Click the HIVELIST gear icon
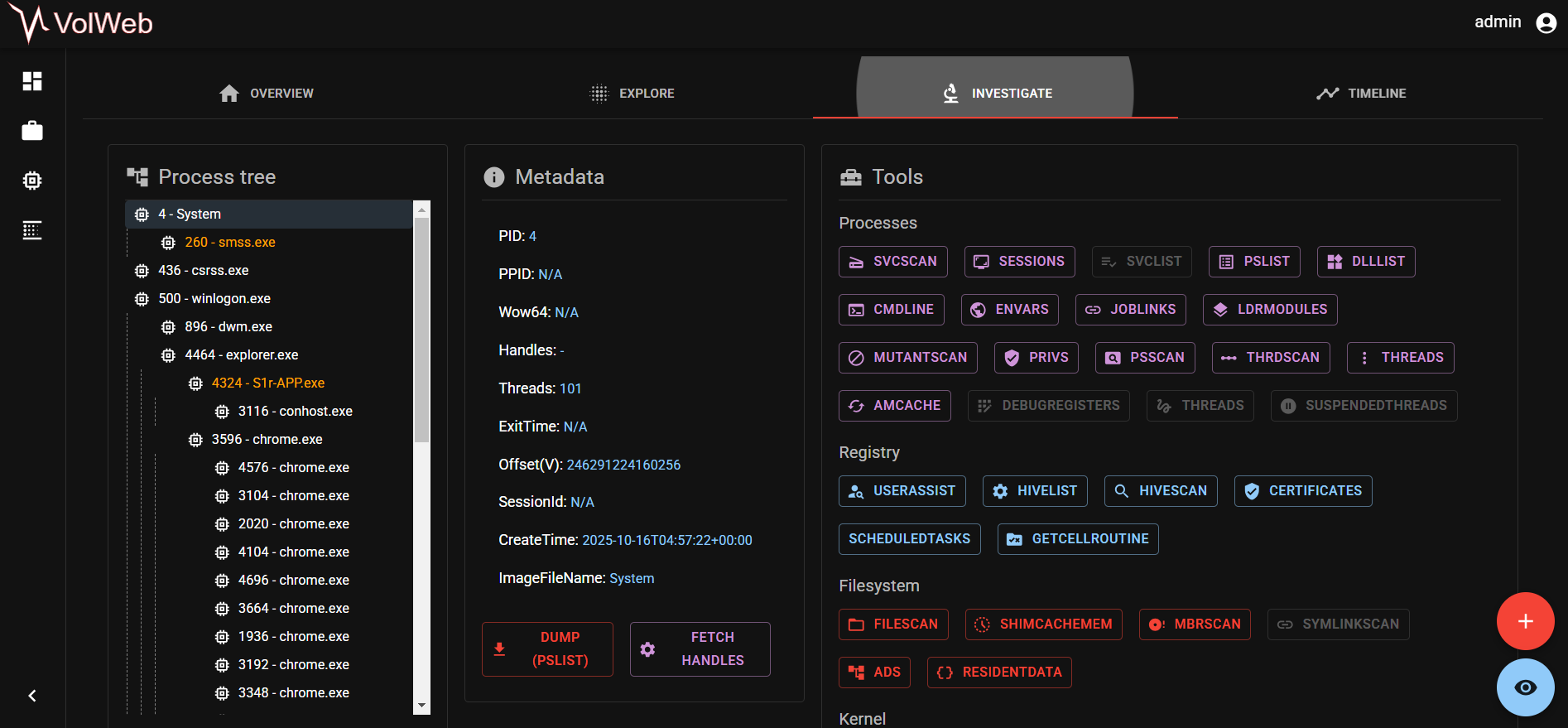Viewport: 1568px width, 728px height. tap(1000, 491)
